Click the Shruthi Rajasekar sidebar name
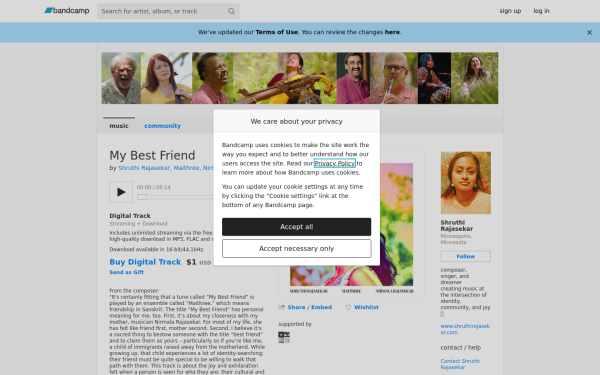 [457, 226]
